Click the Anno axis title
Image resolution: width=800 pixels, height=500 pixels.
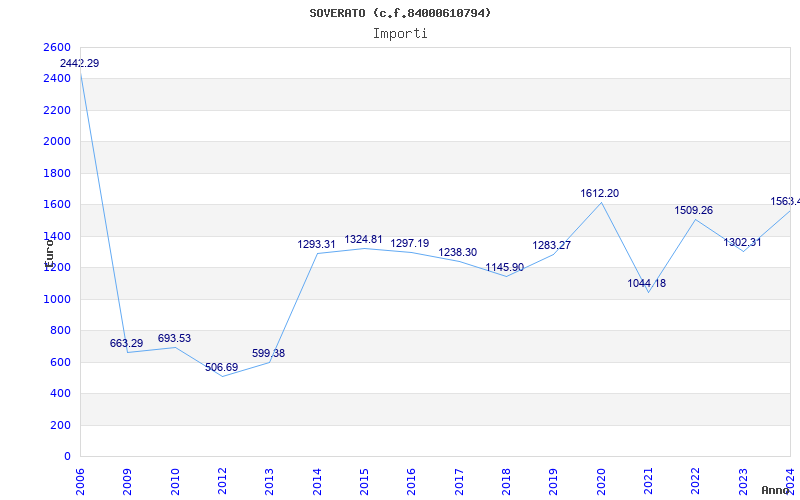tap(776, 491)
